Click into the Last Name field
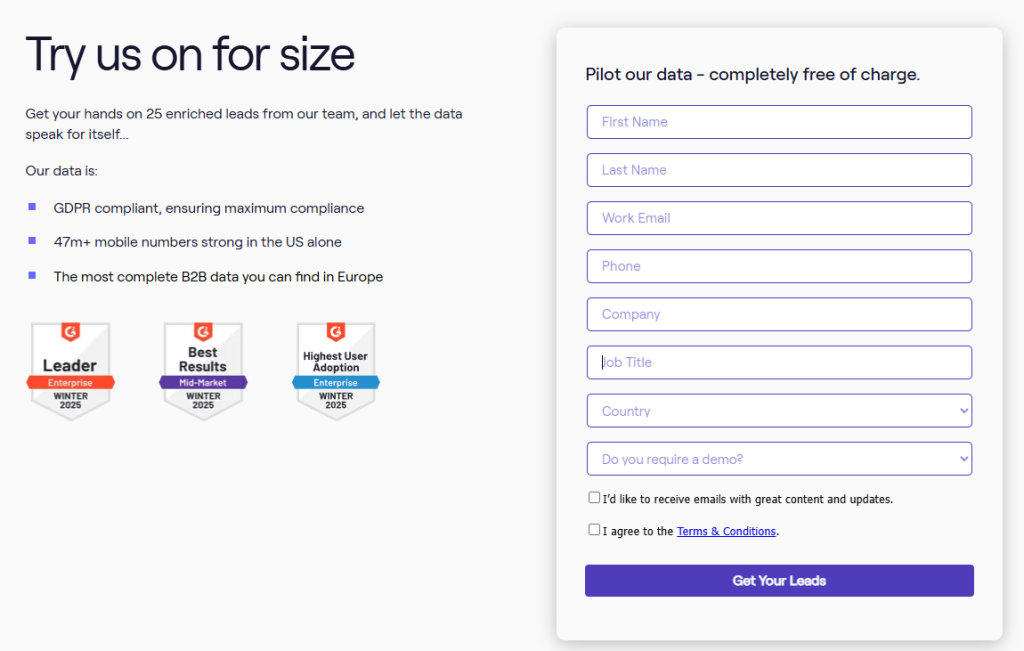 (779, 170)
